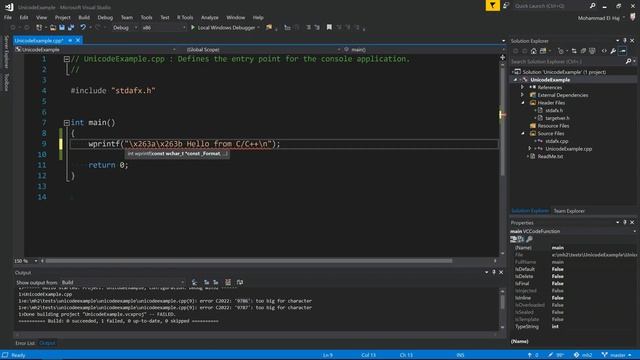
Task: Switch to the Error List tab
Action: pos(24,343)
